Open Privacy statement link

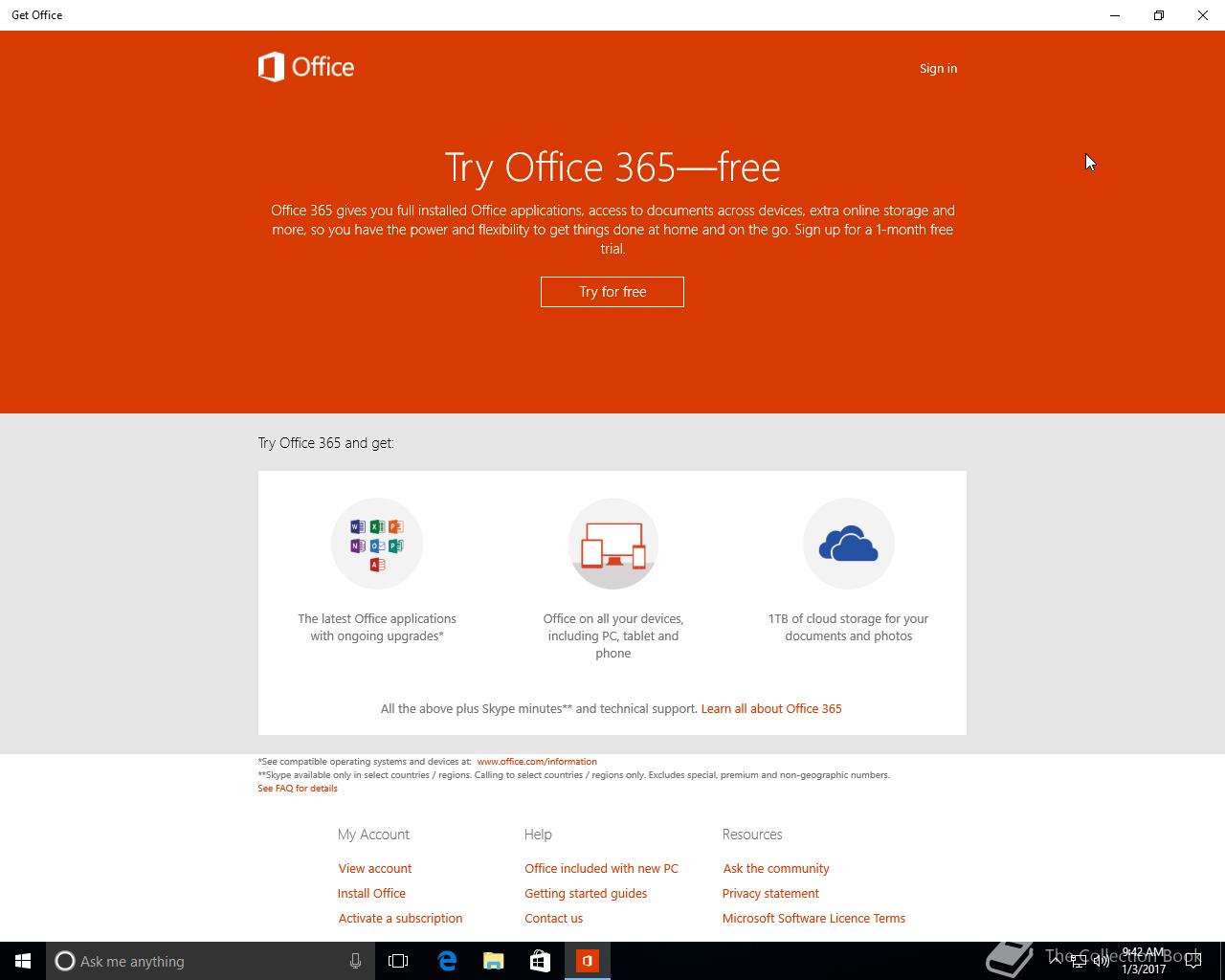[x=770, y=894]
